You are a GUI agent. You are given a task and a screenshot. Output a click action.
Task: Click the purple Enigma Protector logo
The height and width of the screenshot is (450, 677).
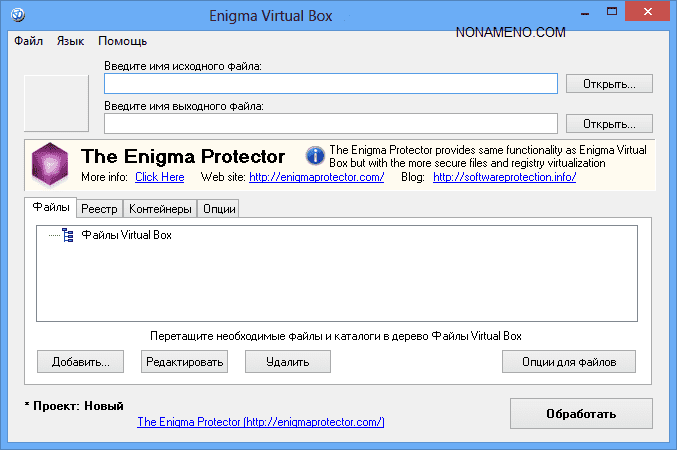click(x=50, y=163)
